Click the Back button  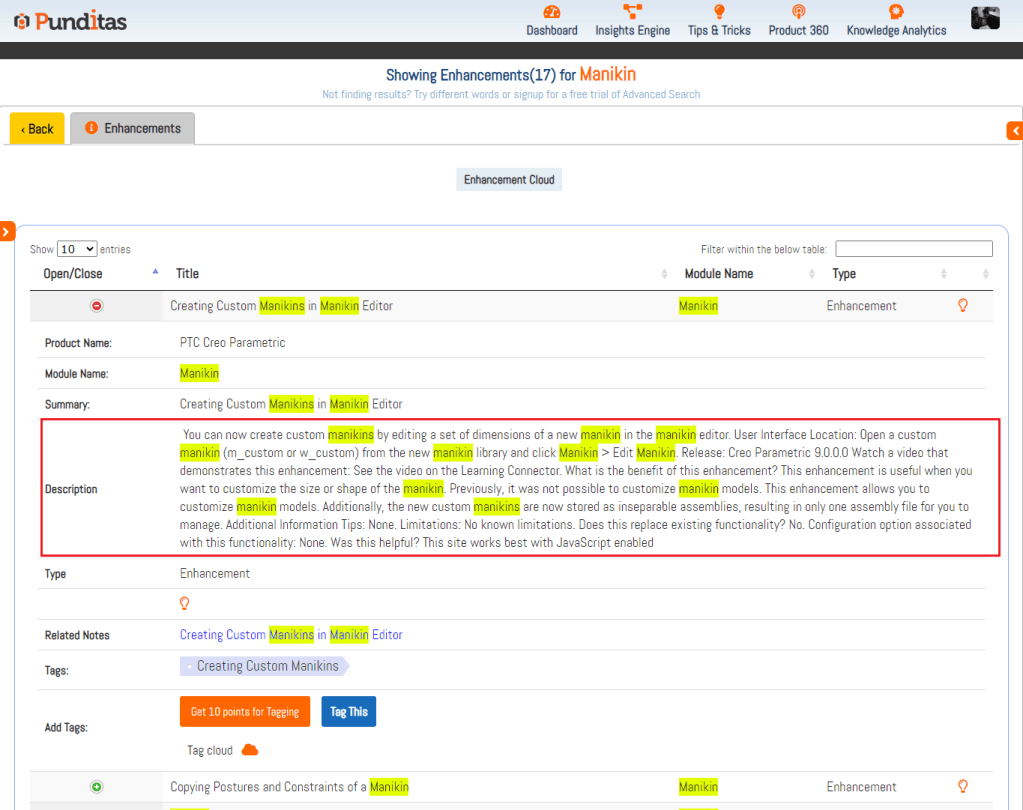click(37, 128)
